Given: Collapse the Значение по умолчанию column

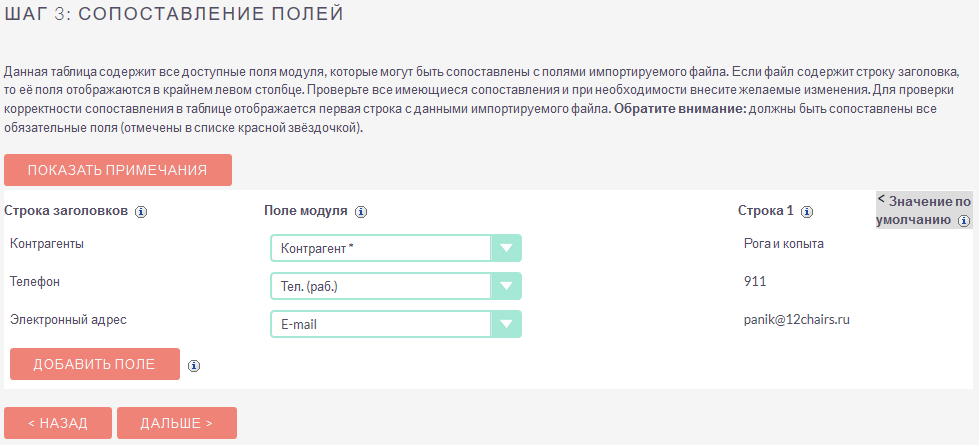Looking at the screenshot, I should click(x=881, y=200).
